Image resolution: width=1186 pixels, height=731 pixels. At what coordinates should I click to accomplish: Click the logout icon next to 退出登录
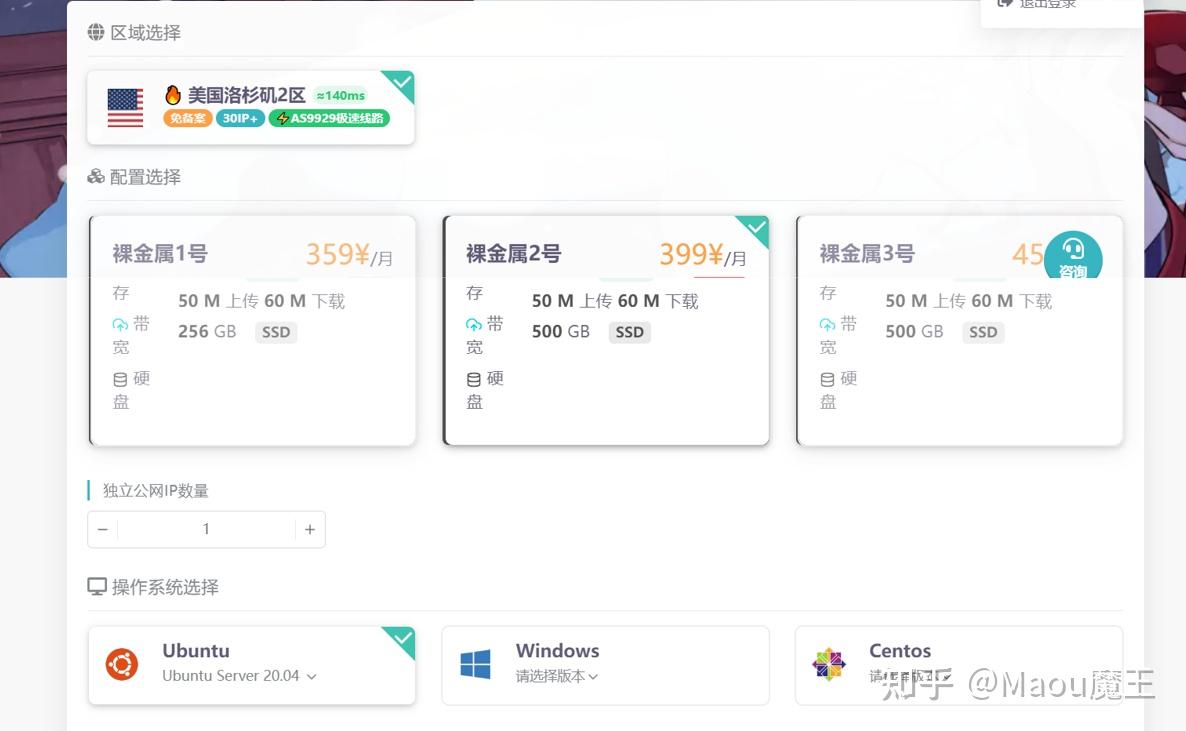[1003, 4]
